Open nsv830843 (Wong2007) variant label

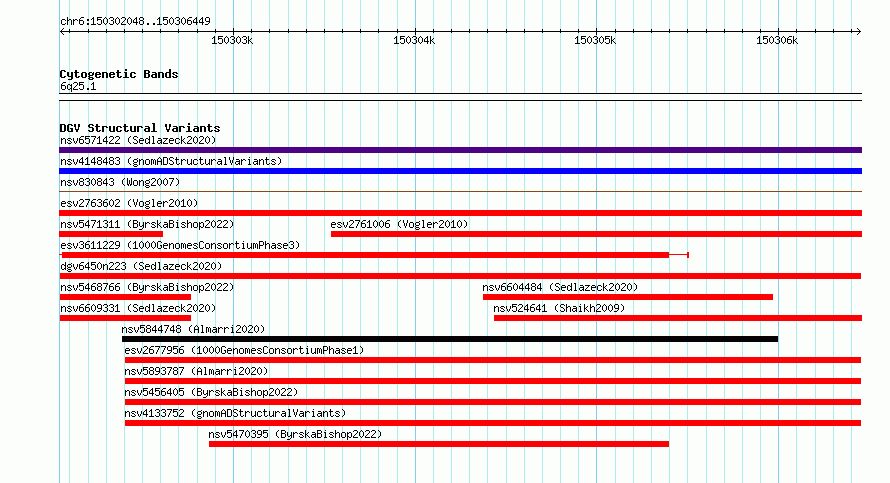click(120, 182)
